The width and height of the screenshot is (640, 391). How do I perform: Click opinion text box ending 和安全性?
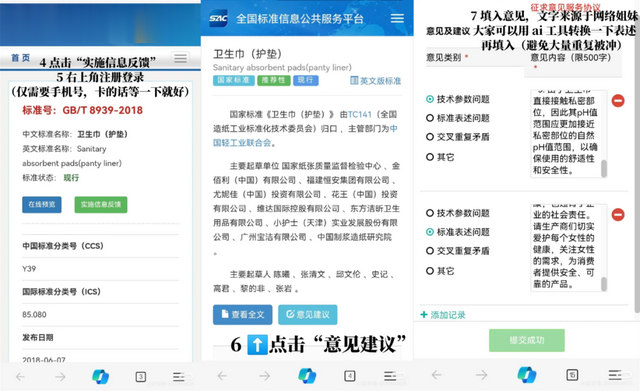568,134
